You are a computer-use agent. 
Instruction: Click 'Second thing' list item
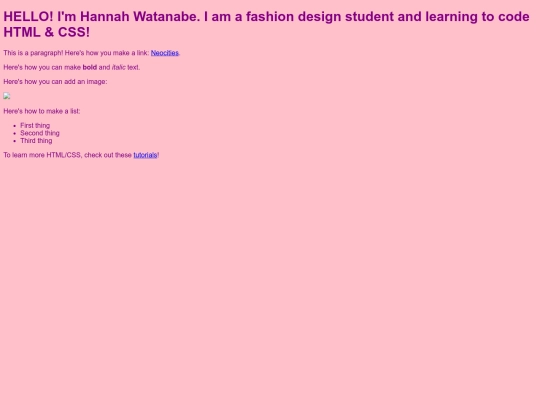coord(40,133)
